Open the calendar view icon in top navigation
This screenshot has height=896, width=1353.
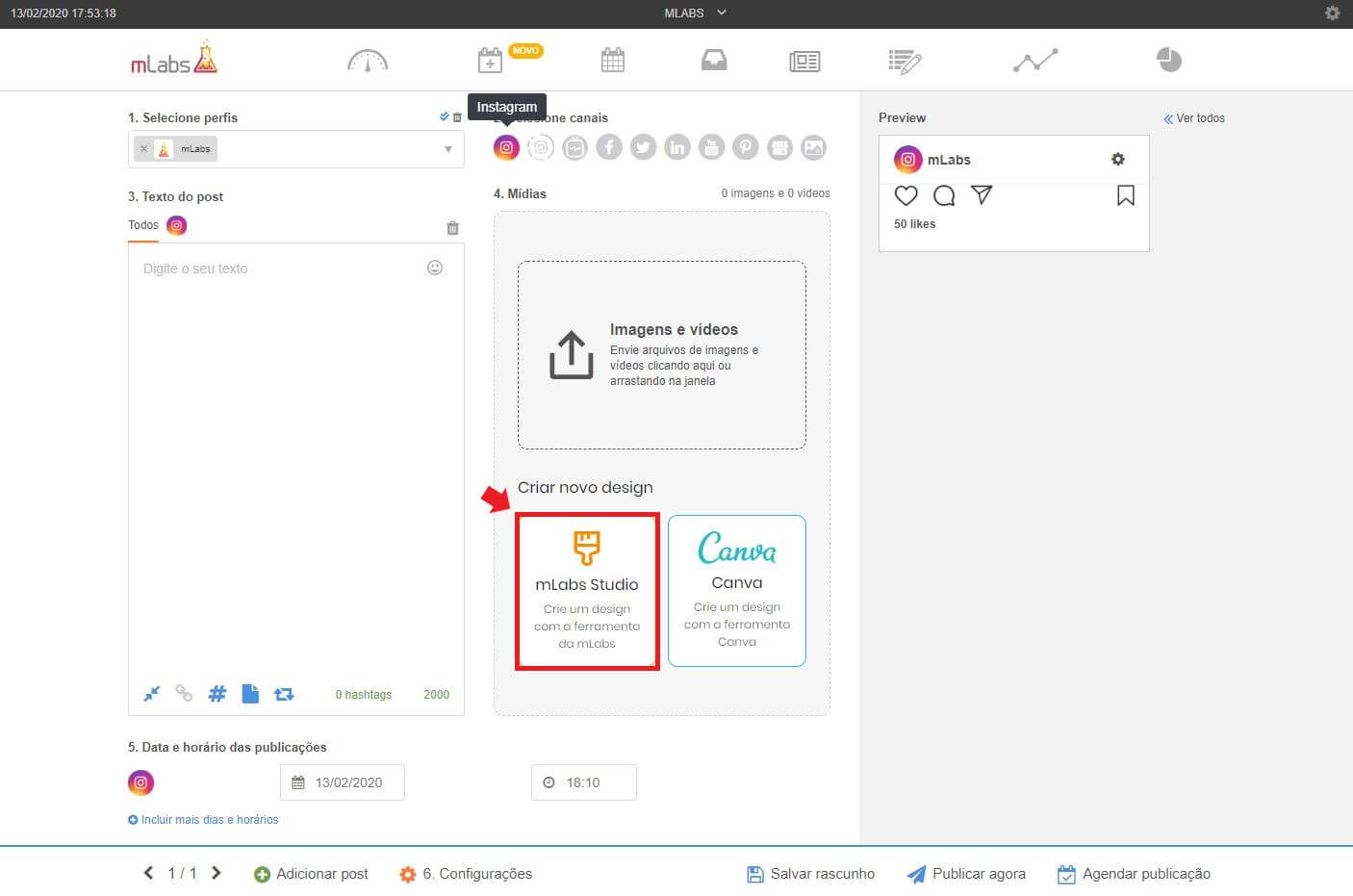click(613, 60)
